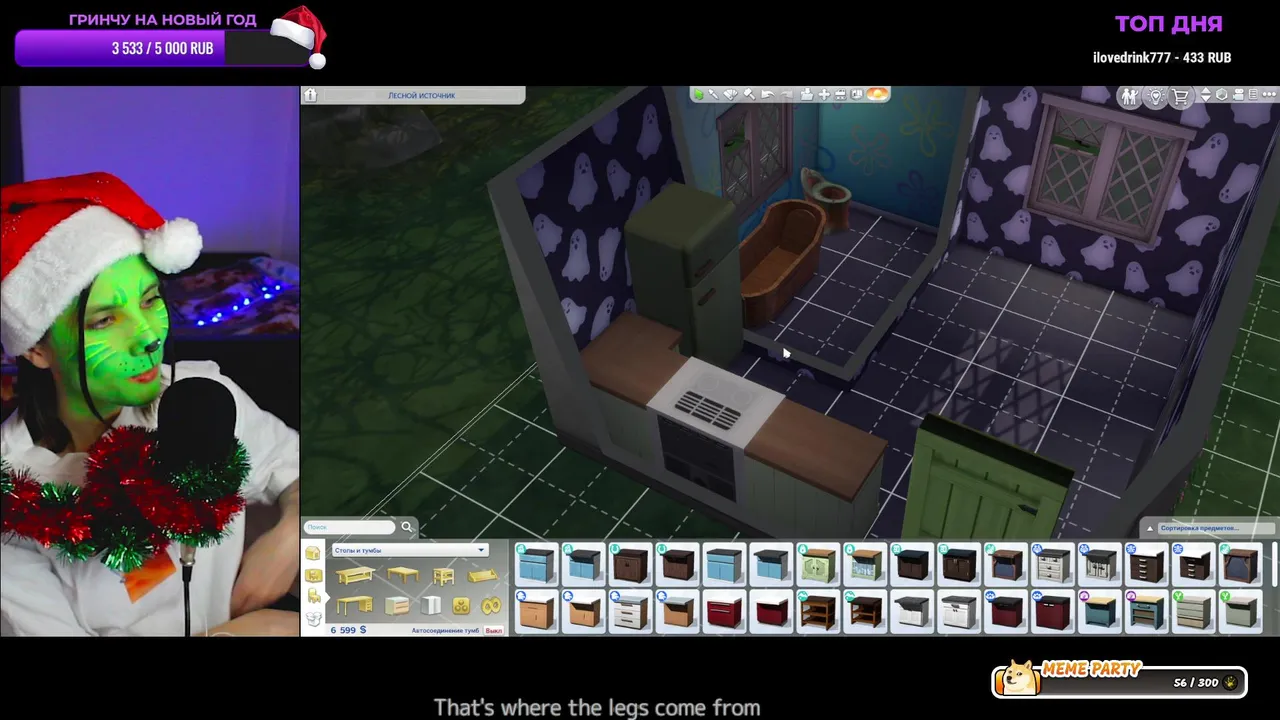Pick the orange closed-door counter thumbnail
Viewport: 1280px width, 720px height.
click(537, 611)
